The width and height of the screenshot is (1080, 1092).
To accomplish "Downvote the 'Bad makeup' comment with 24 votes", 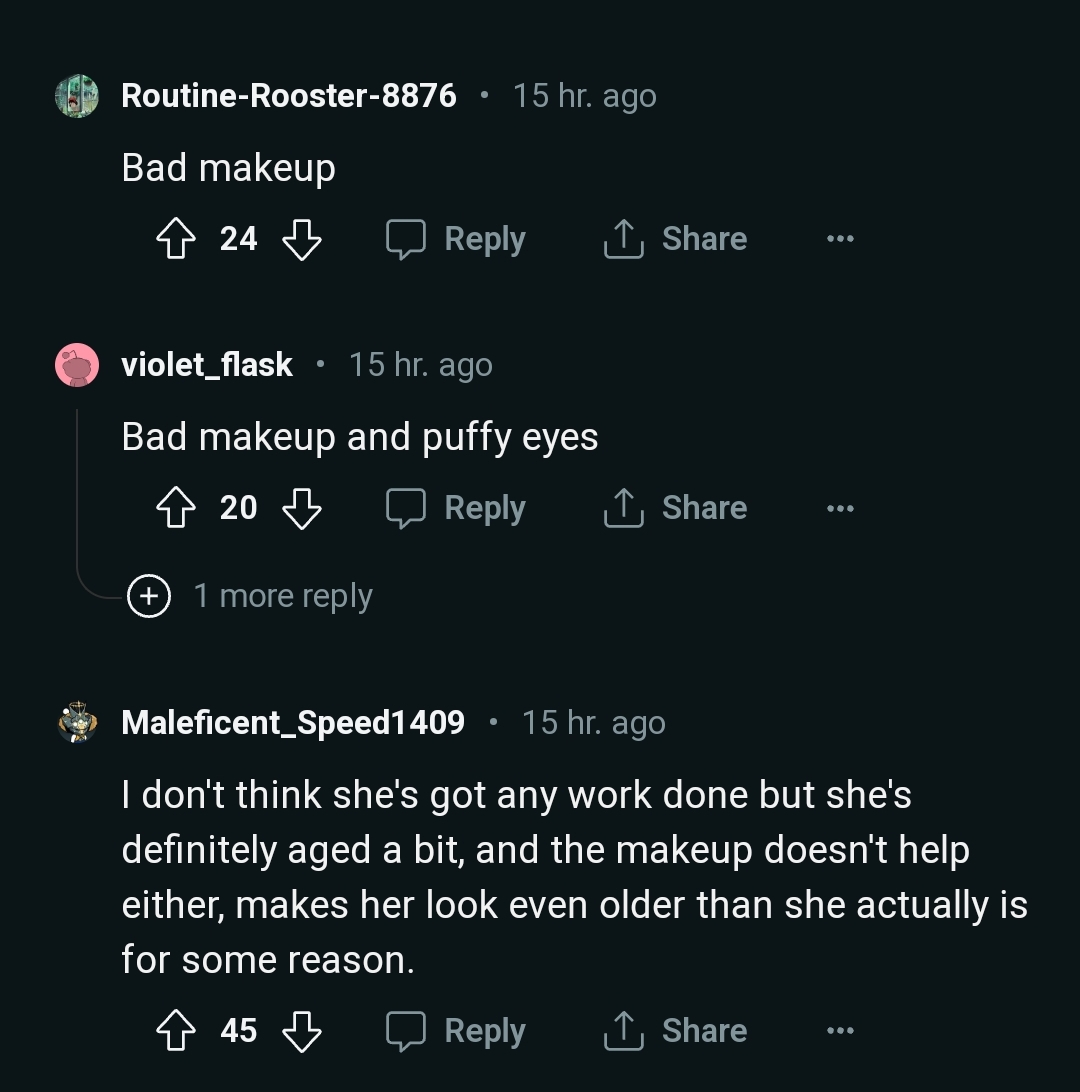I will (301, 239).
